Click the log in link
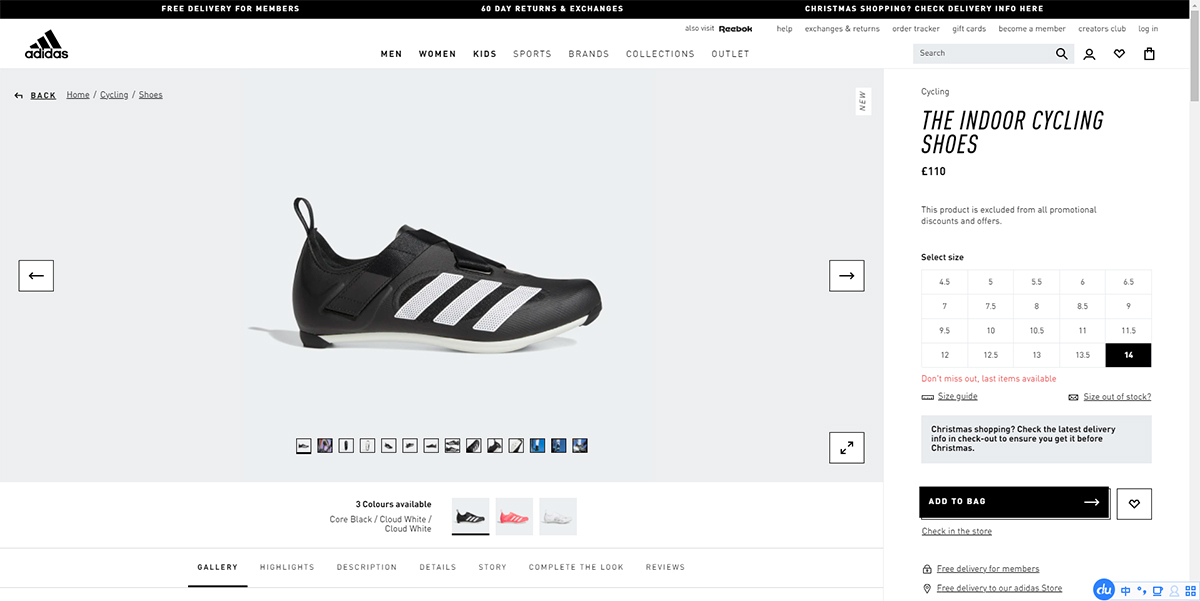The height and width of the screenshot is (601, 1200). click(1148, 29)
